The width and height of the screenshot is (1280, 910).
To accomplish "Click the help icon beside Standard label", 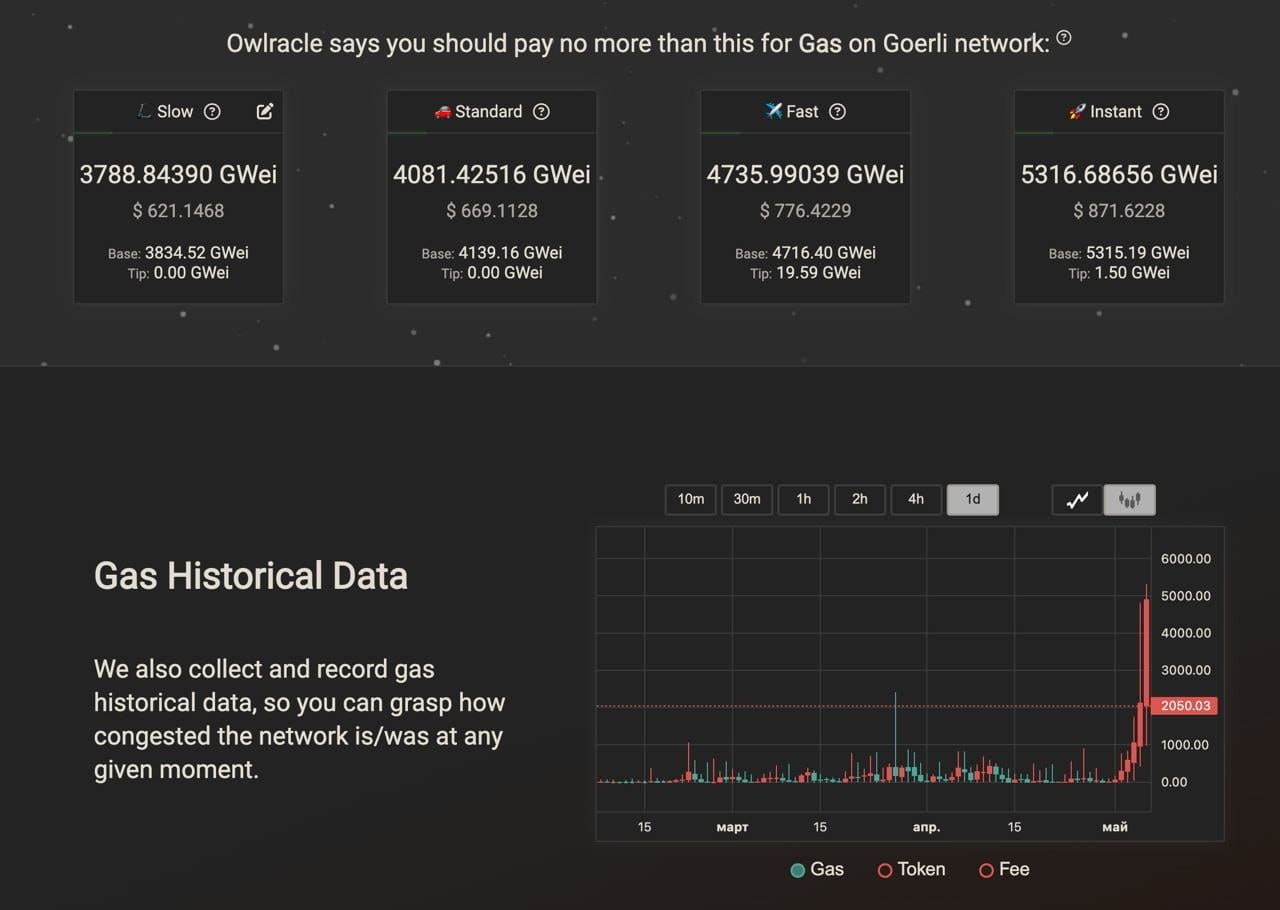I will click(541, 112).
